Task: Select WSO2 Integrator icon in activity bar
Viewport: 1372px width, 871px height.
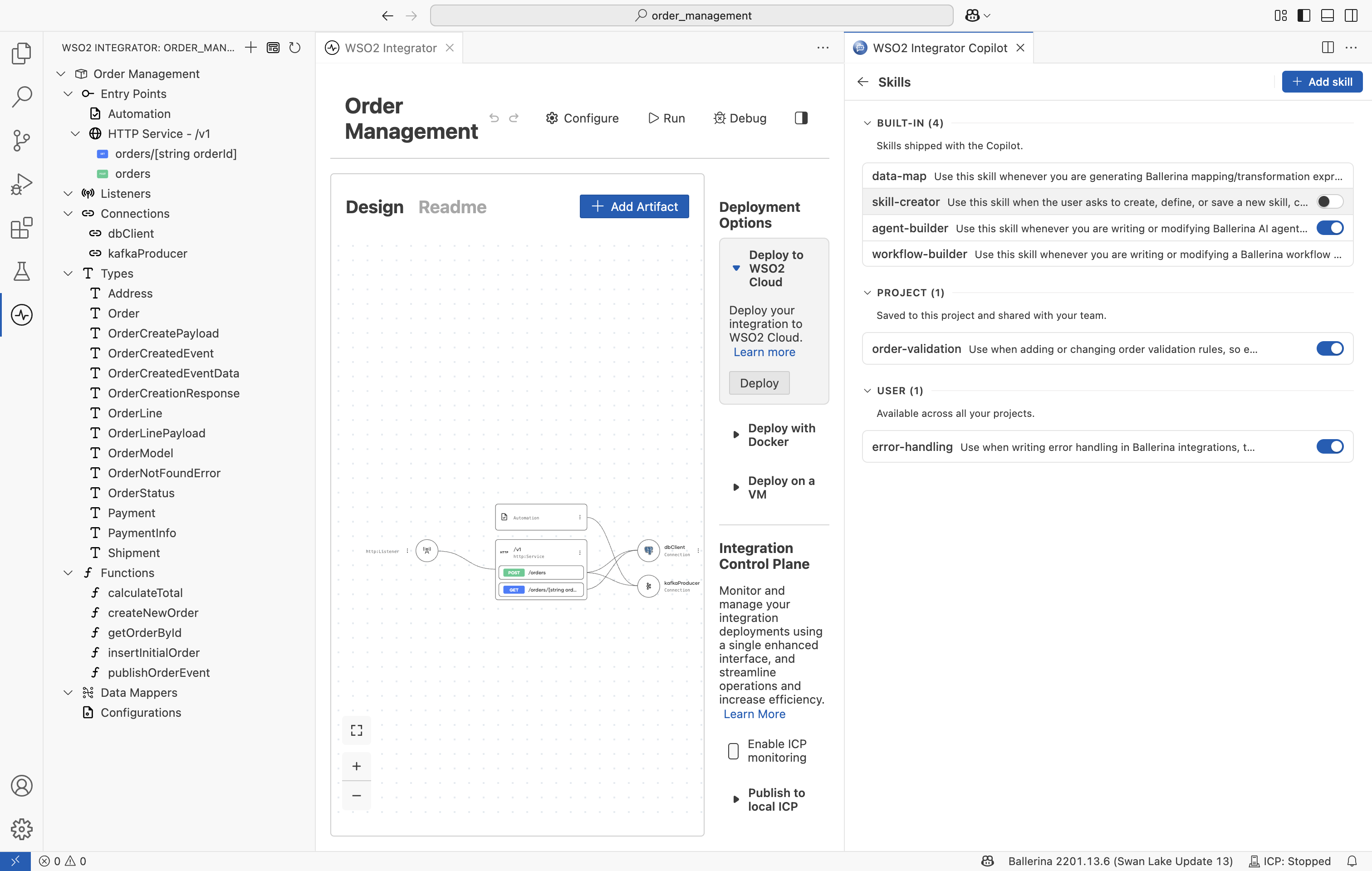Action: coord(21,314)
